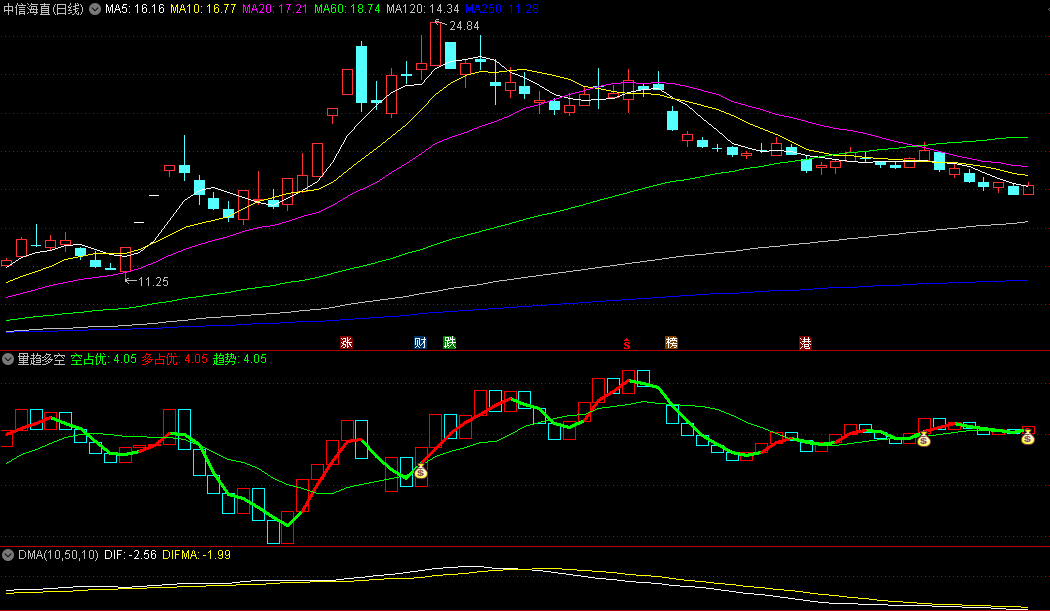Click the 榜 event marker
1050x611 pixels.
coord(672,342)
